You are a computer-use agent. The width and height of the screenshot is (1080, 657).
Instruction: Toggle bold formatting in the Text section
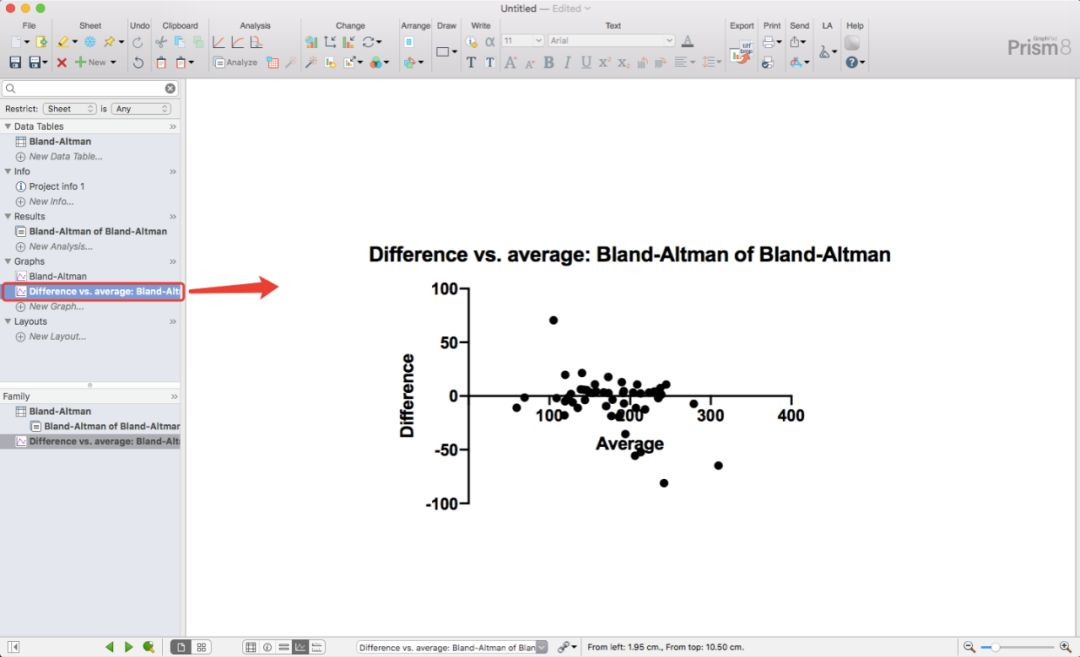(x=549, y=62)
